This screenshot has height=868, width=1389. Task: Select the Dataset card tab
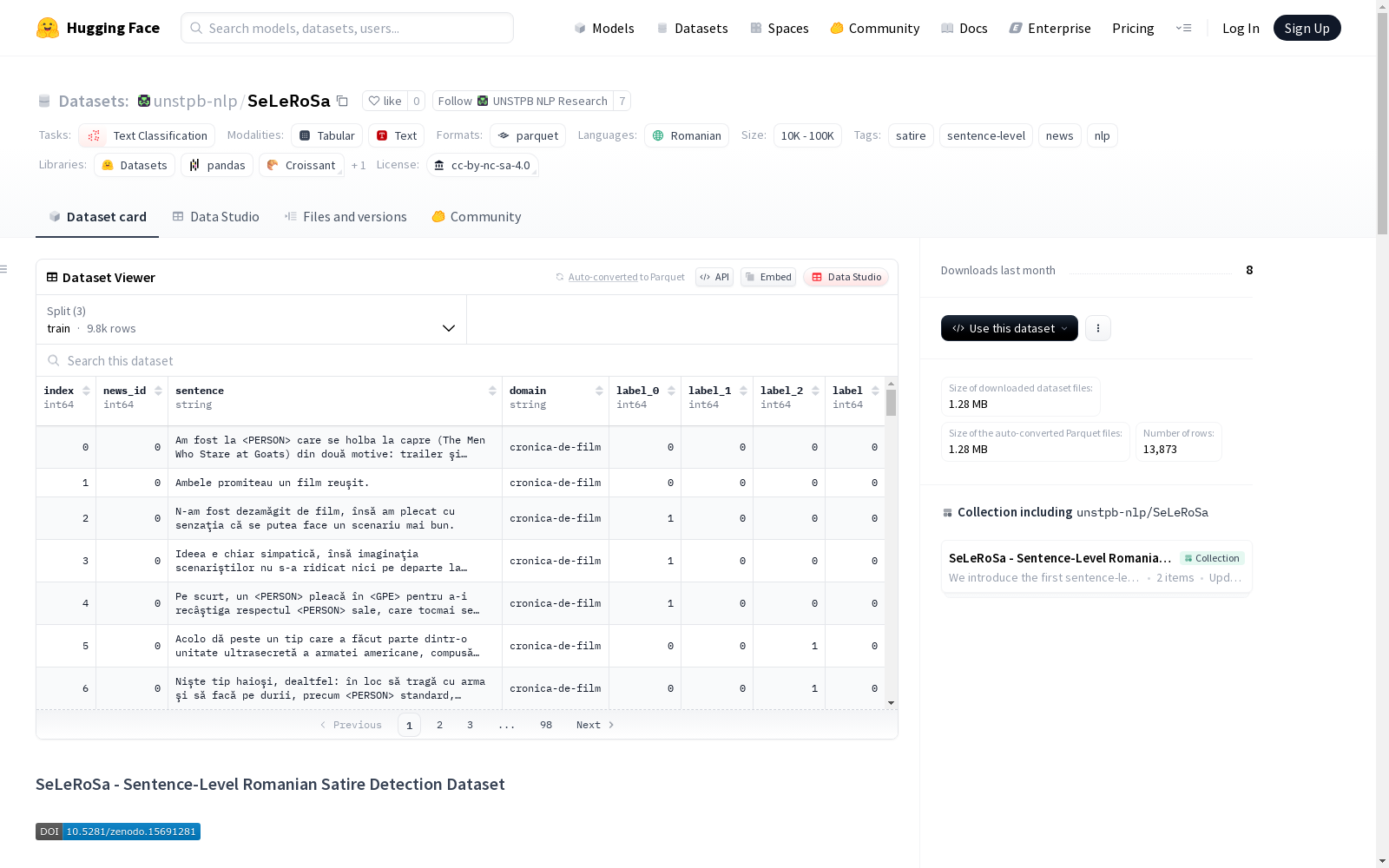click(97, 217)
